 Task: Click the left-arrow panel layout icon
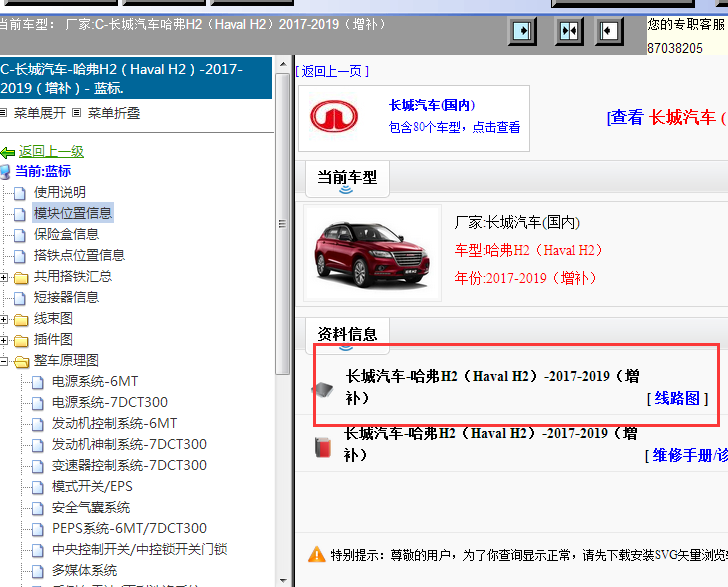(609, 32)
